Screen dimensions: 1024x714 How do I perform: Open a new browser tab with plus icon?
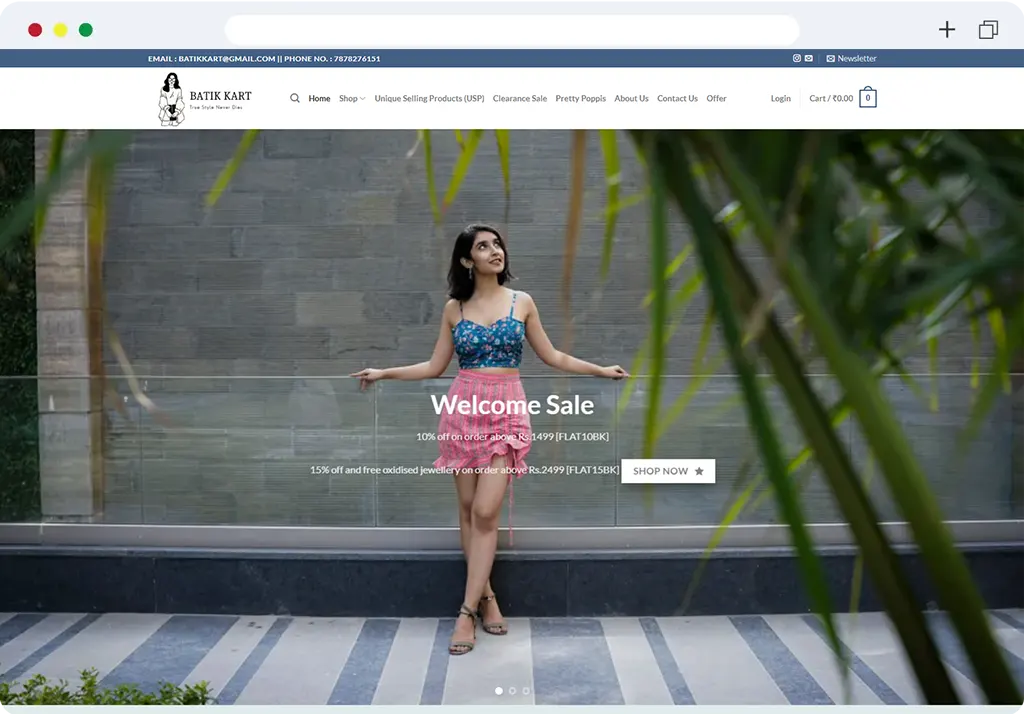947,29
